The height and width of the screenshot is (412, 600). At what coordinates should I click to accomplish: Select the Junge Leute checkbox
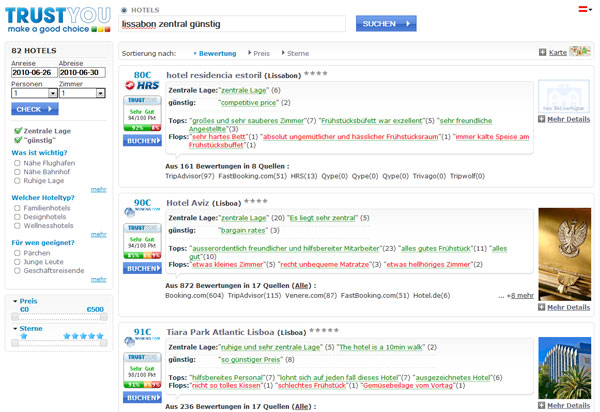coord(17,262)
